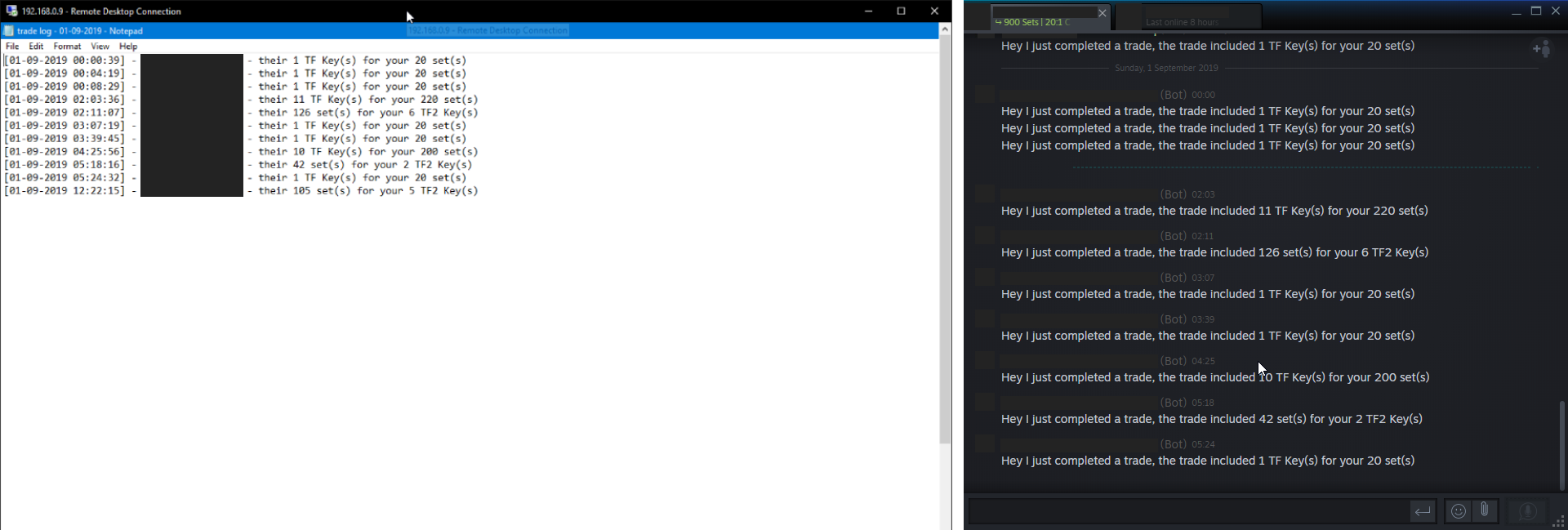Screen dimensions: 1568x530
Task: Close the Remote Desktop Connection window
Action: click(x=934, y=11)
